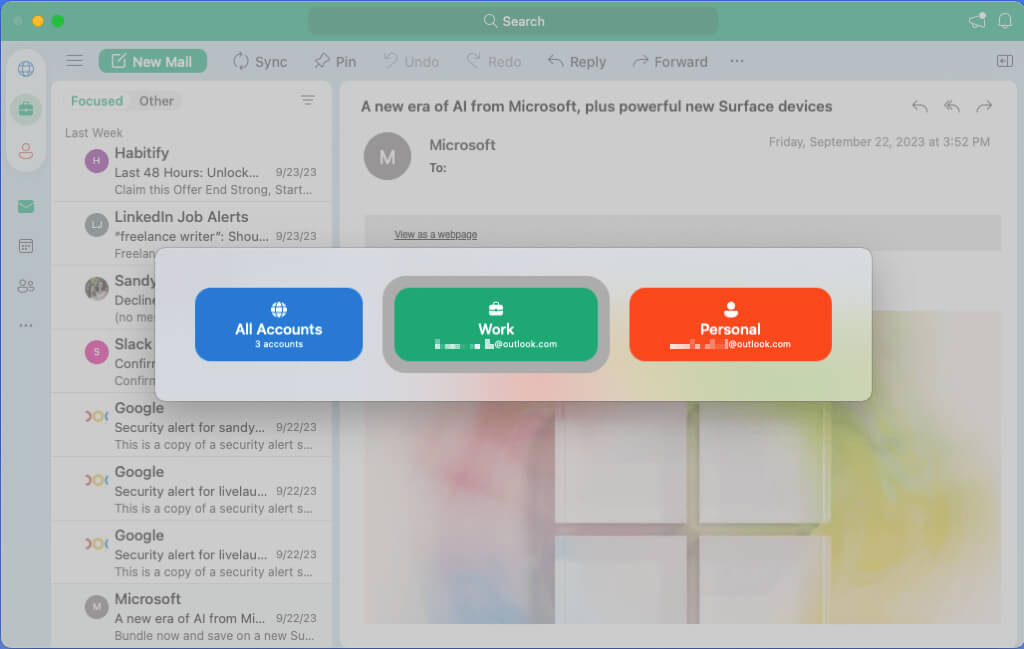
Task: Open the People view in sidebar
Action: point(26,286)
